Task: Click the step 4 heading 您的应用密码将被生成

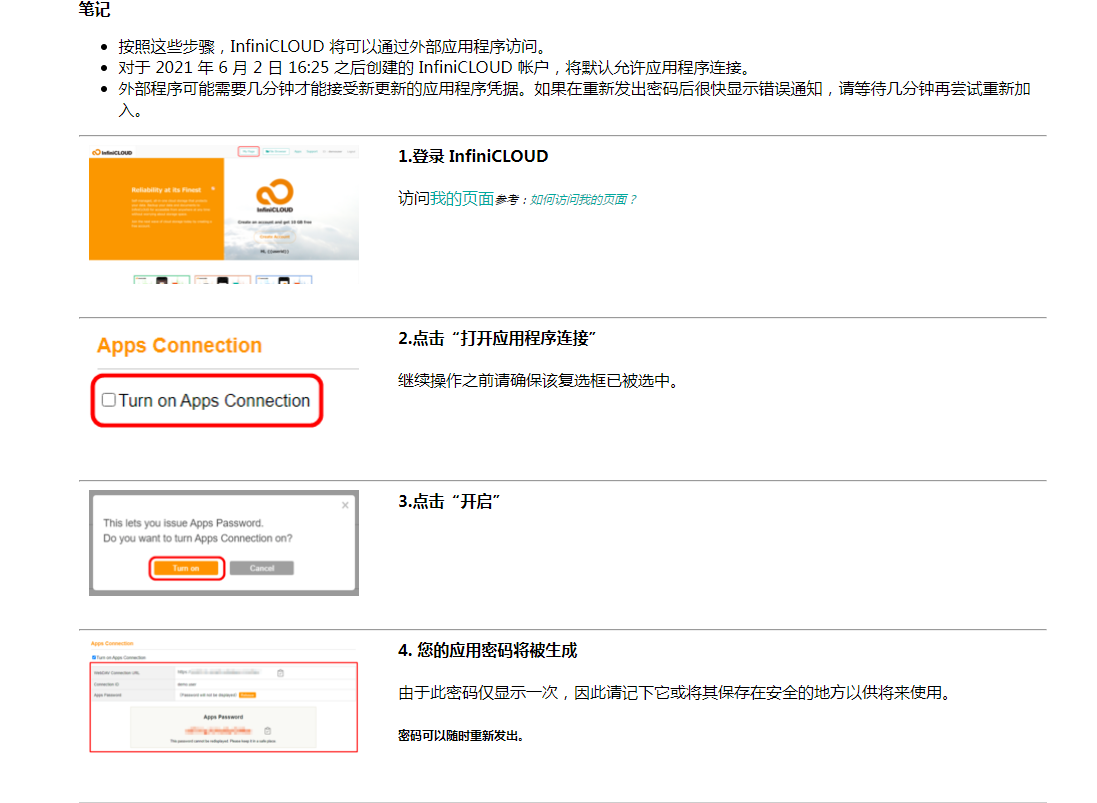Action: pyautogui.click(x=487, y=650)
